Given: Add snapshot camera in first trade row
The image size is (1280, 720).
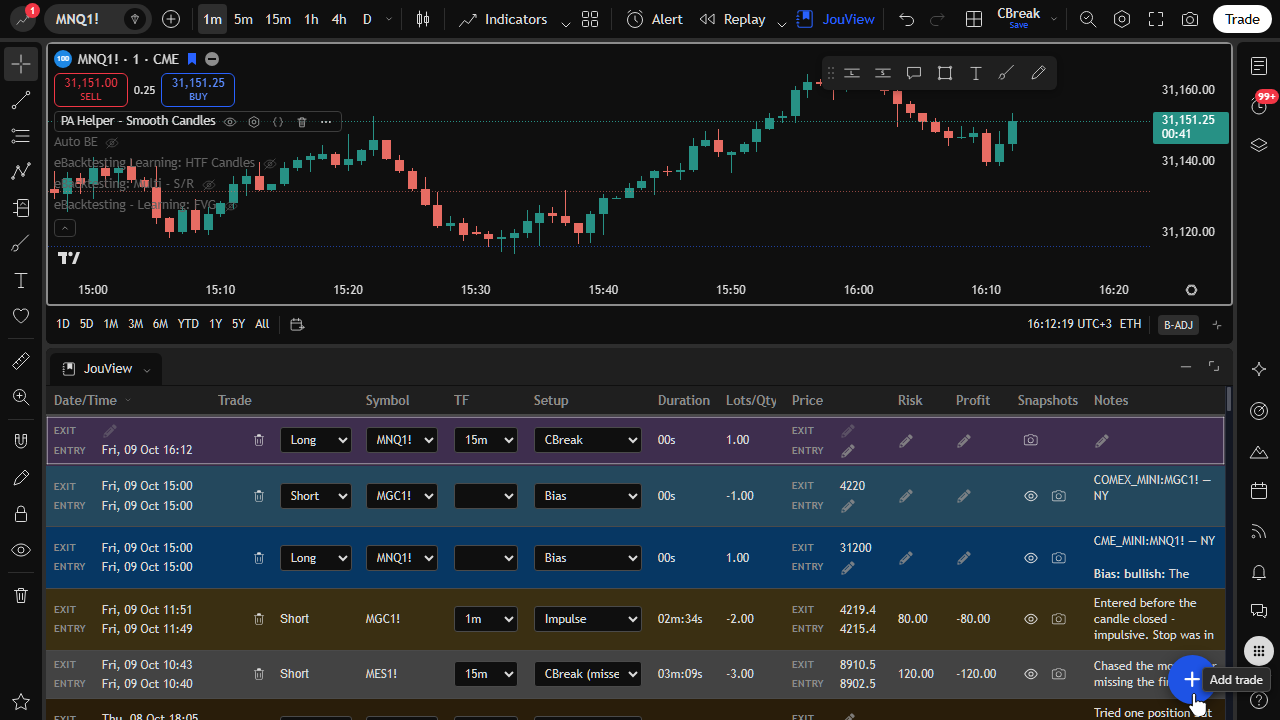Looking at the screenshot, I should [x=1031, y=440].
